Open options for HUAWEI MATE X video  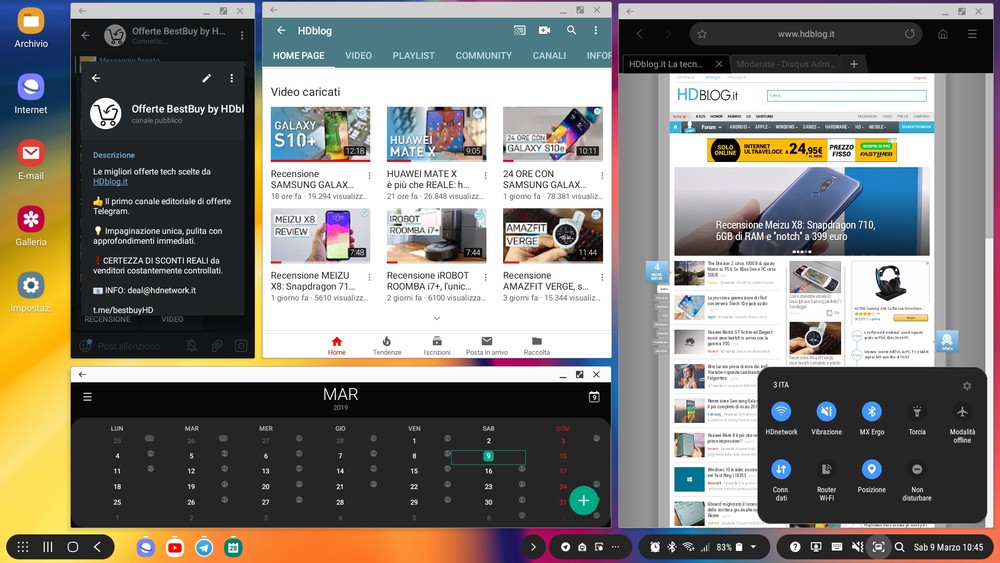(485, 175)
